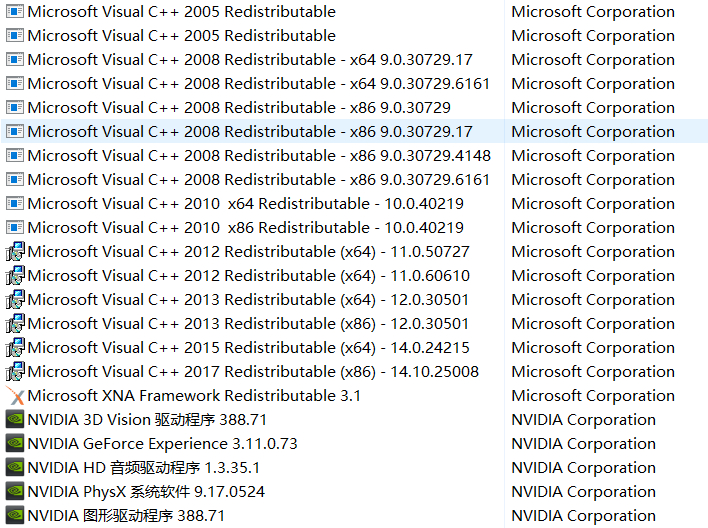
Task: Select Visual C++ 2013 (x64) 12.0.30501 entry
Action: (248, 300)
